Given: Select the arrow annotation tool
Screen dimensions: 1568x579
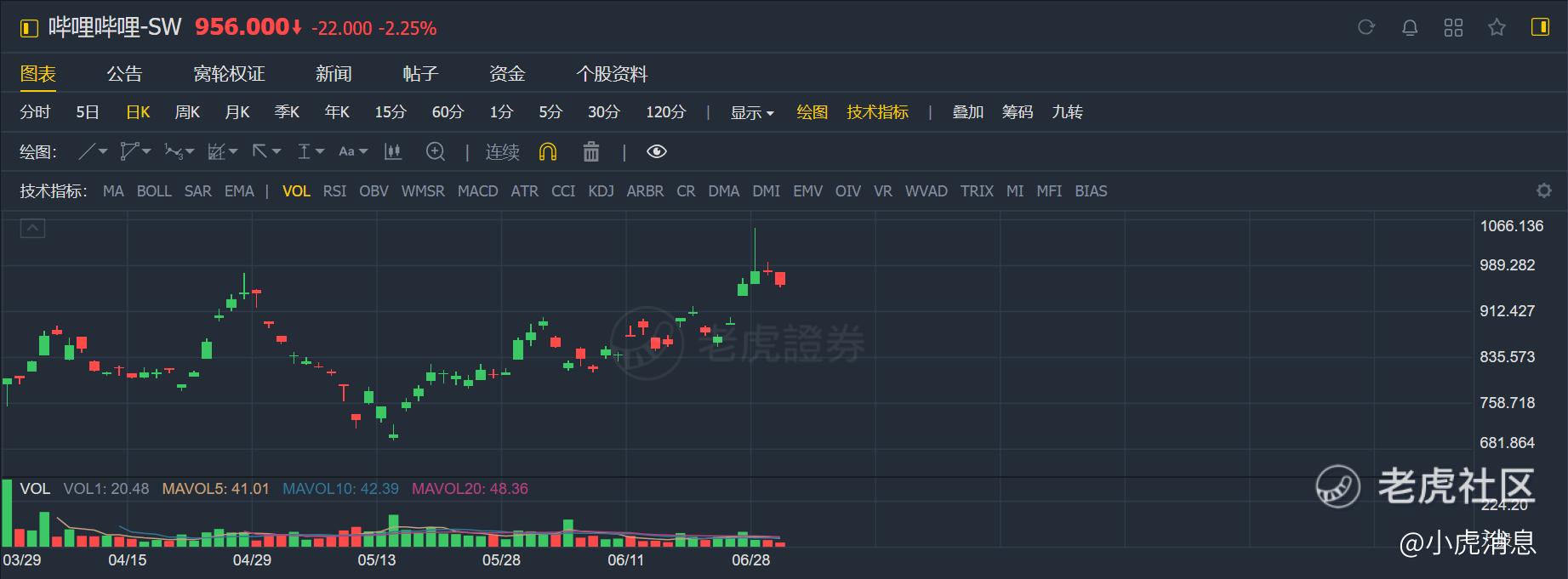Looking at the screenshot, I should [x=260, y=151].
